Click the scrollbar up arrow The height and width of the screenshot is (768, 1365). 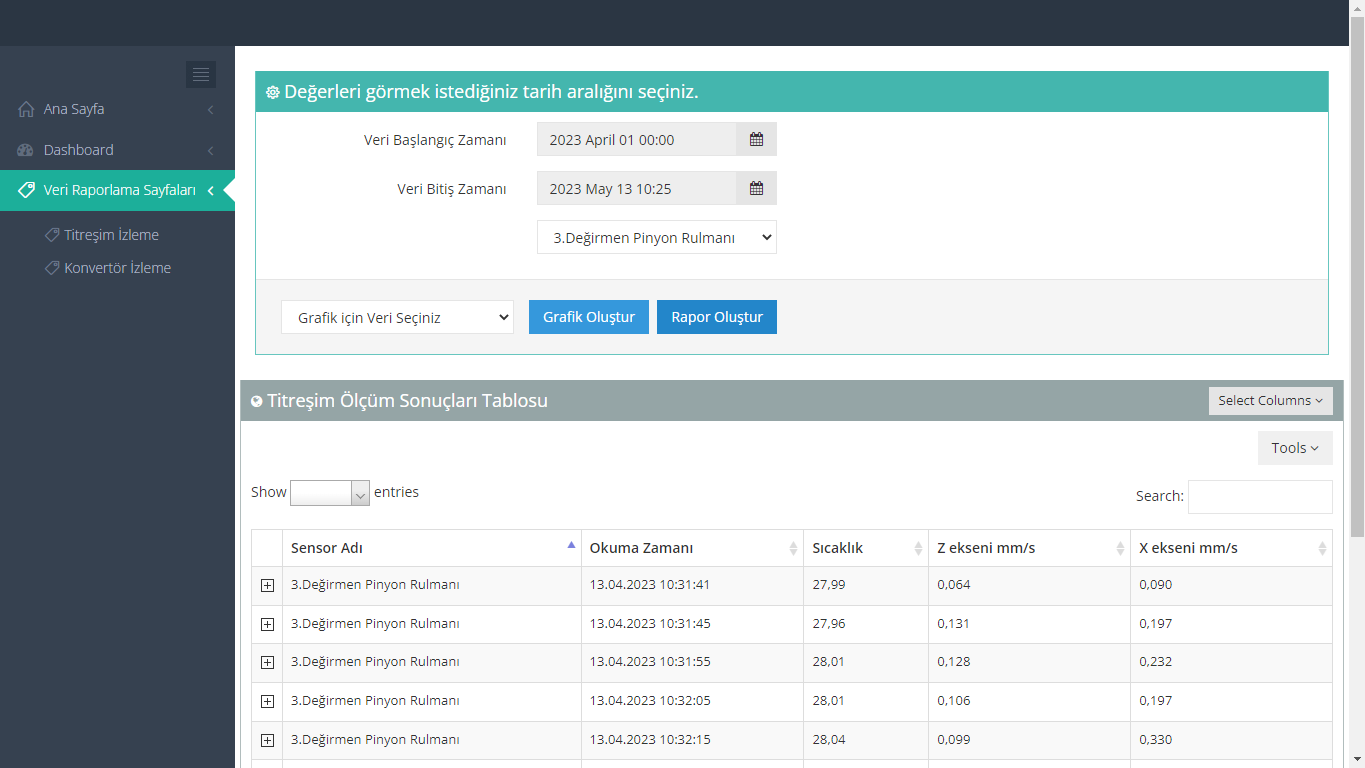[1357, 8]
